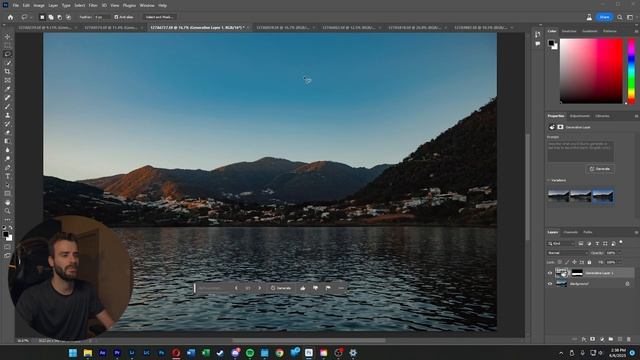This screenshot has width=640, height=360.
Task: Click Generate on the contextual task bar
Action: [x=281, y=288]
